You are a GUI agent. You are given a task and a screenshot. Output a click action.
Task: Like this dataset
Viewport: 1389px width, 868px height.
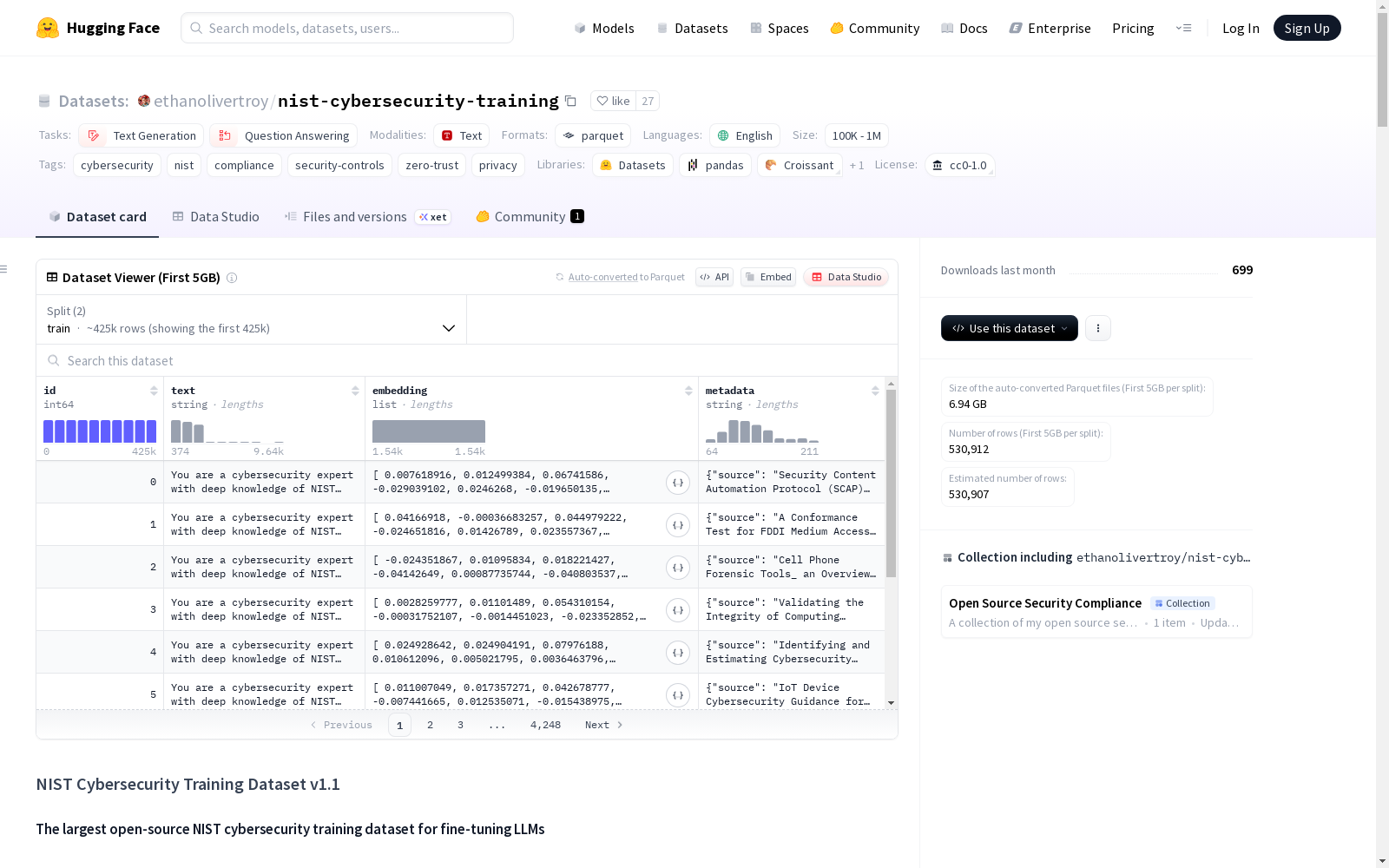(x=613, y=101)
